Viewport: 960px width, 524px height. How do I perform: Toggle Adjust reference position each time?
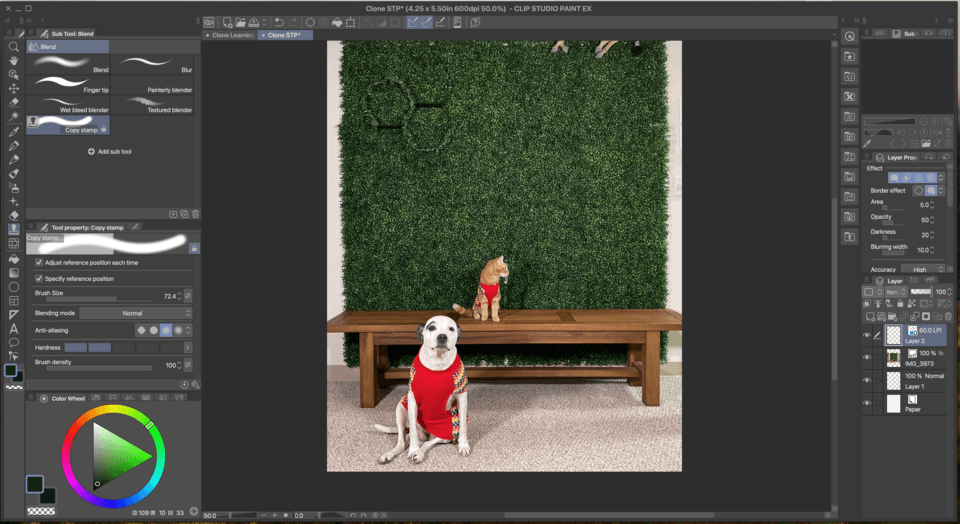[x=39, y=263]
